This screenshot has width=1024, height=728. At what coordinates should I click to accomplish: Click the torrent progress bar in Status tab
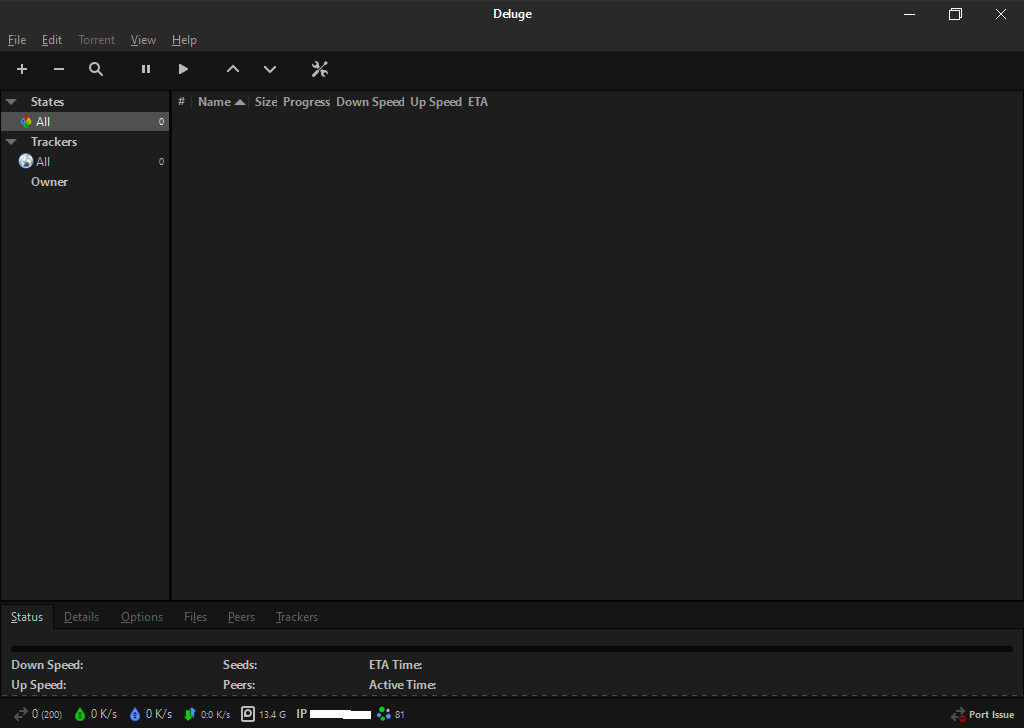coord(512,649)
